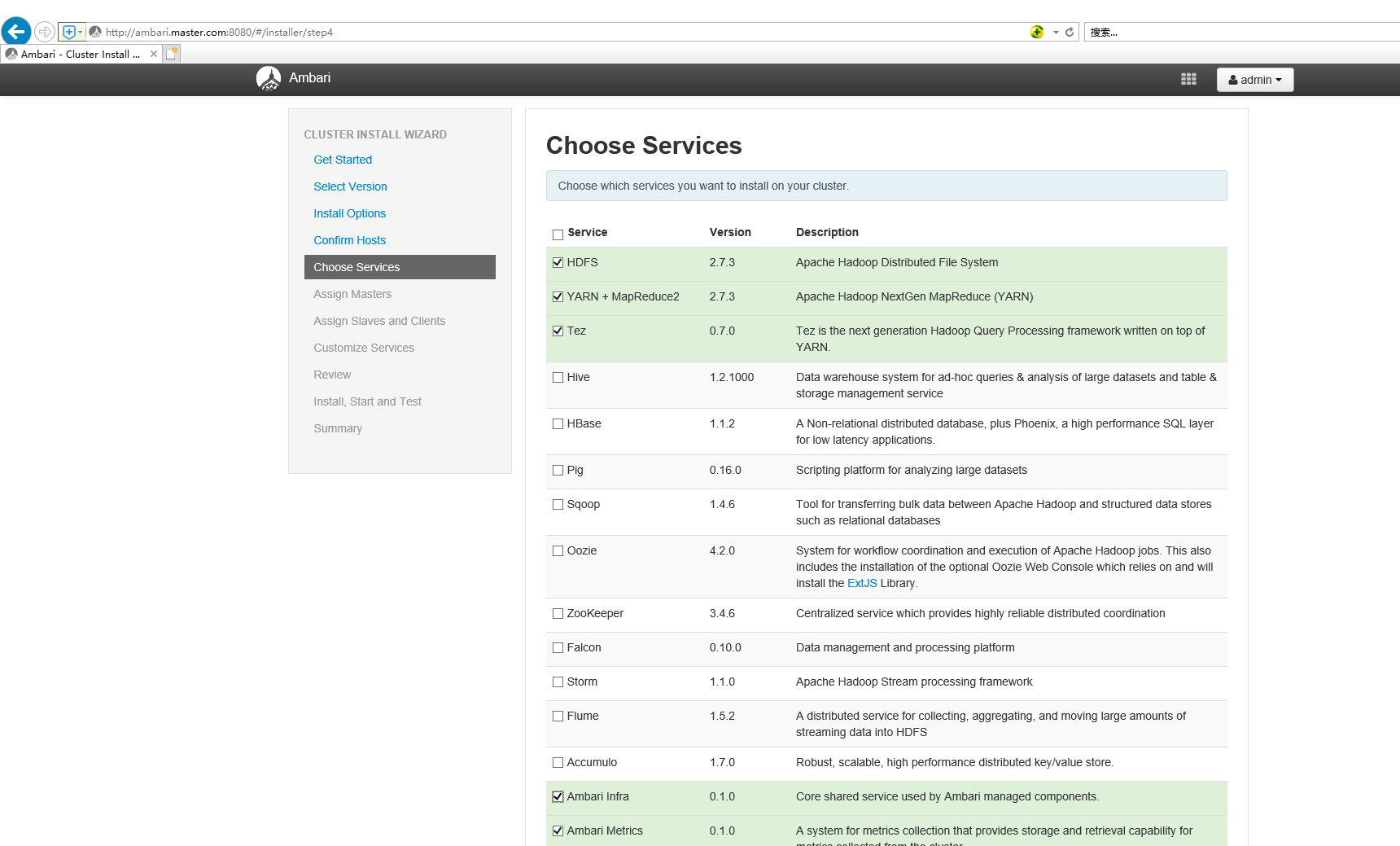1400x846 pixels.
Task: Click the Ambari brand name in the header
Action: tap(309, 78)
